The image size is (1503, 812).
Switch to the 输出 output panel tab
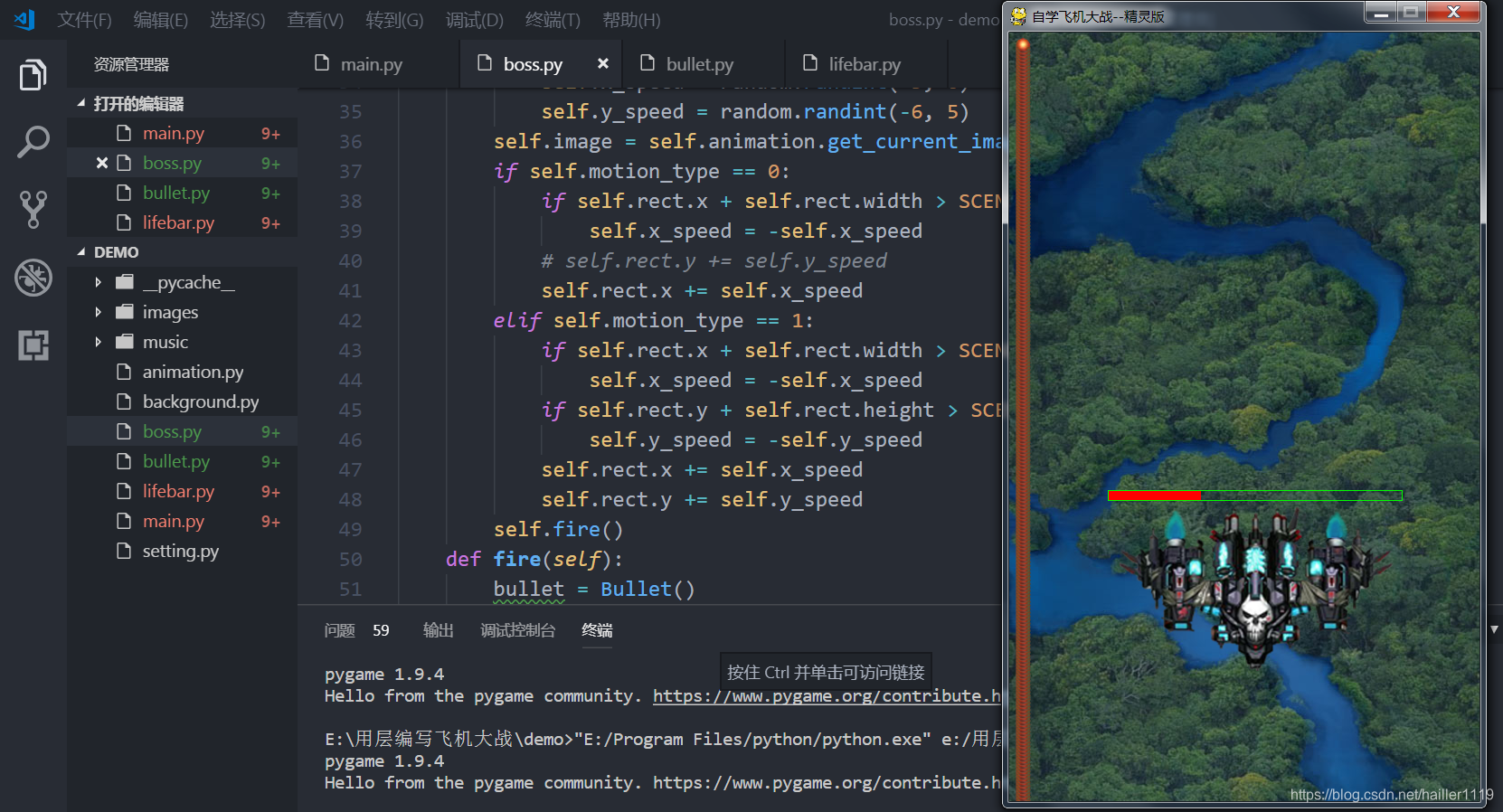(438, 630)
